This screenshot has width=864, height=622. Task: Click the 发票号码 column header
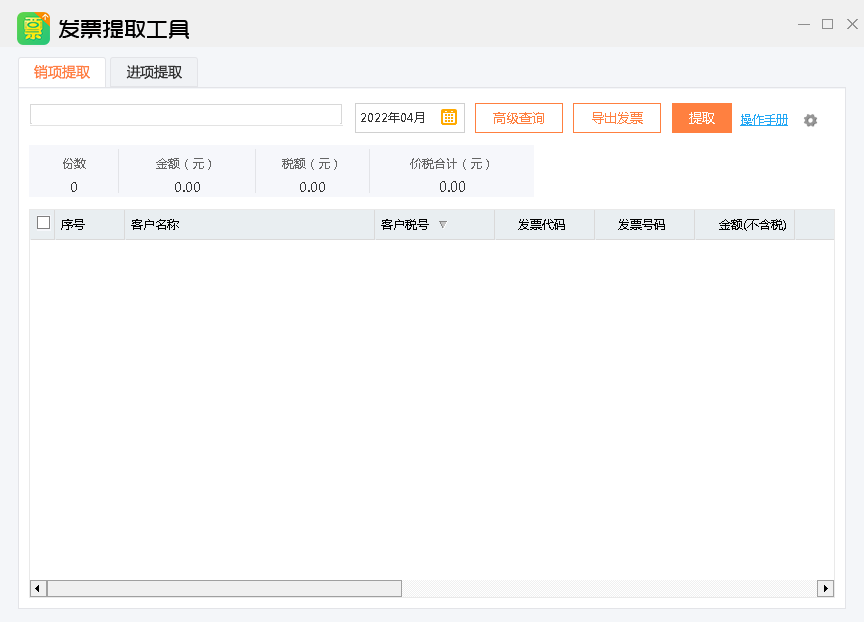(644, 225)
